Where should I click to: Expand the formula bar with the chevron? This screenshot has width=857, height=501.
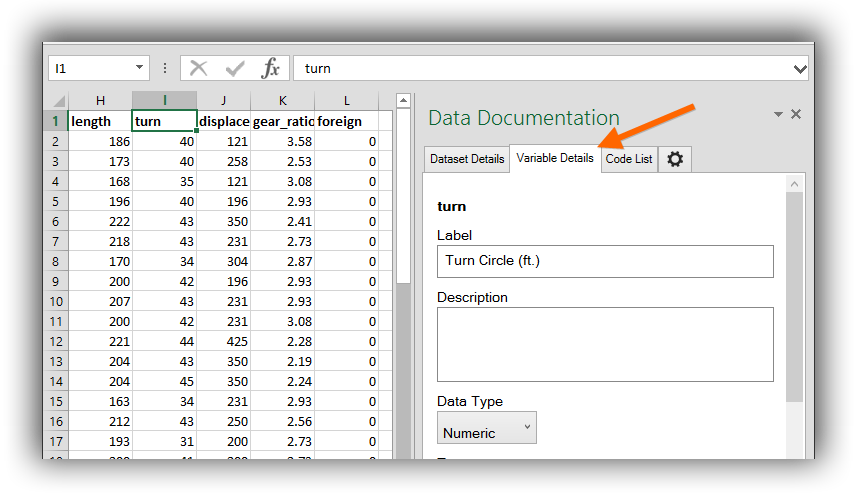tap(800, 69)
